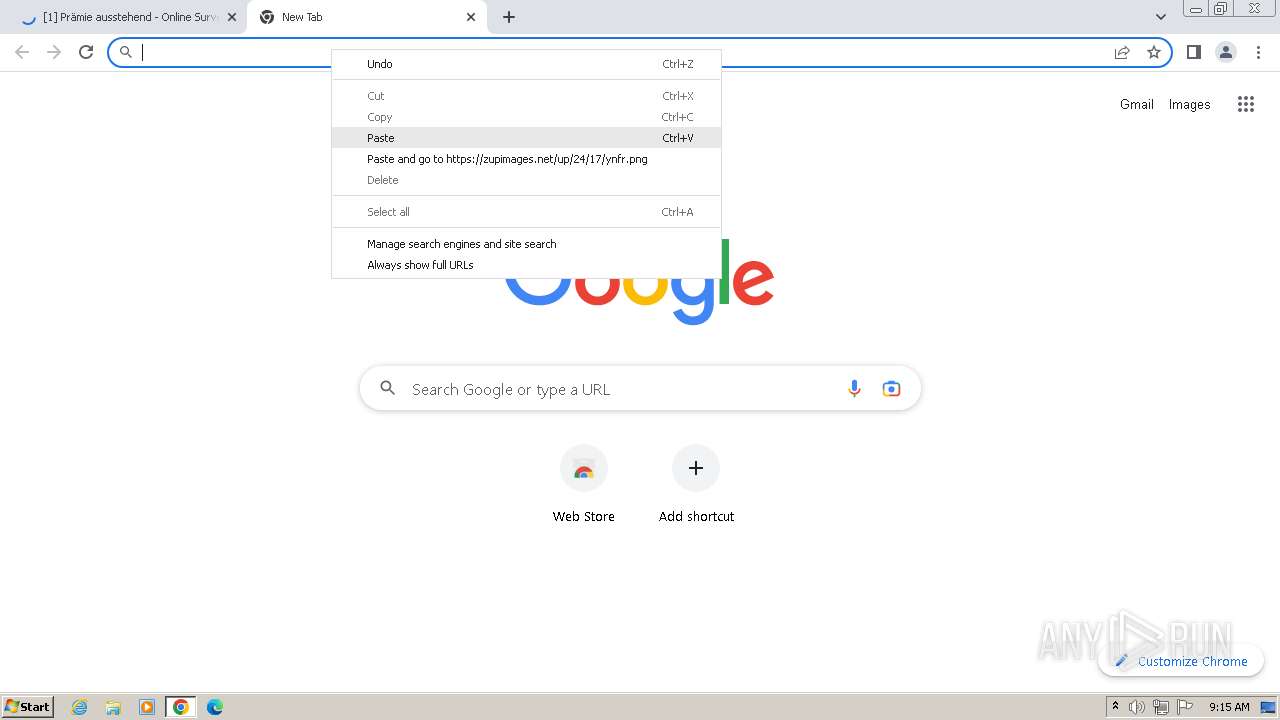The width and height of the screenshot is (1280, 720).
Task: Click the Show desktop tray button
Action: coord(1268,707)
